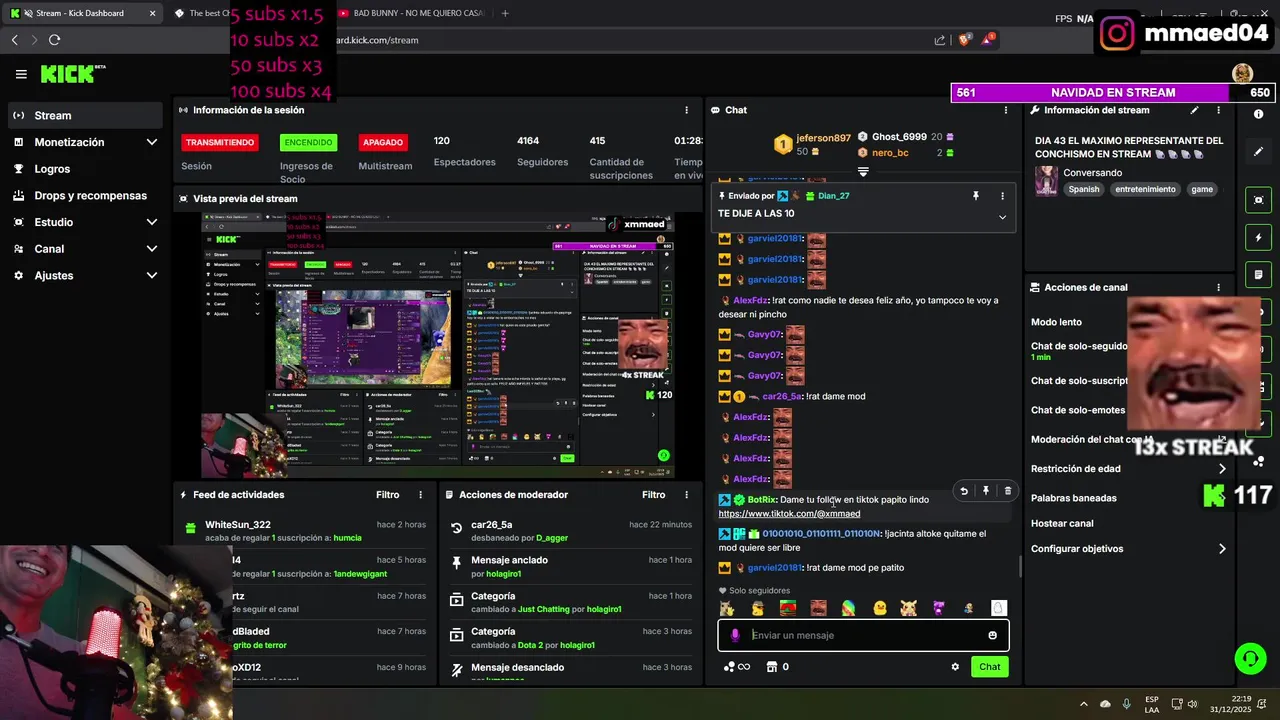Edit stream info with the pencil icon in the header
1280x720 pixels.
click(x=1195, y=110)
